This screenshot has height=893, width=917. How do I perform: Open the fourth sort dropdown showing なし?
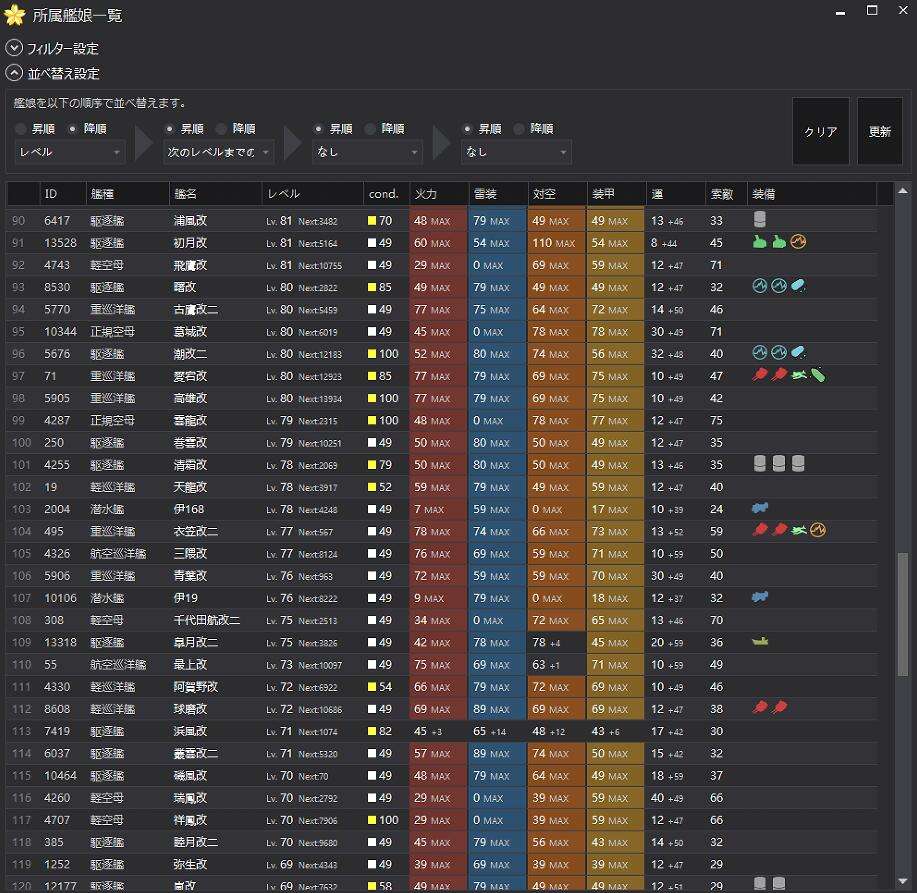[x=516, y=152]
